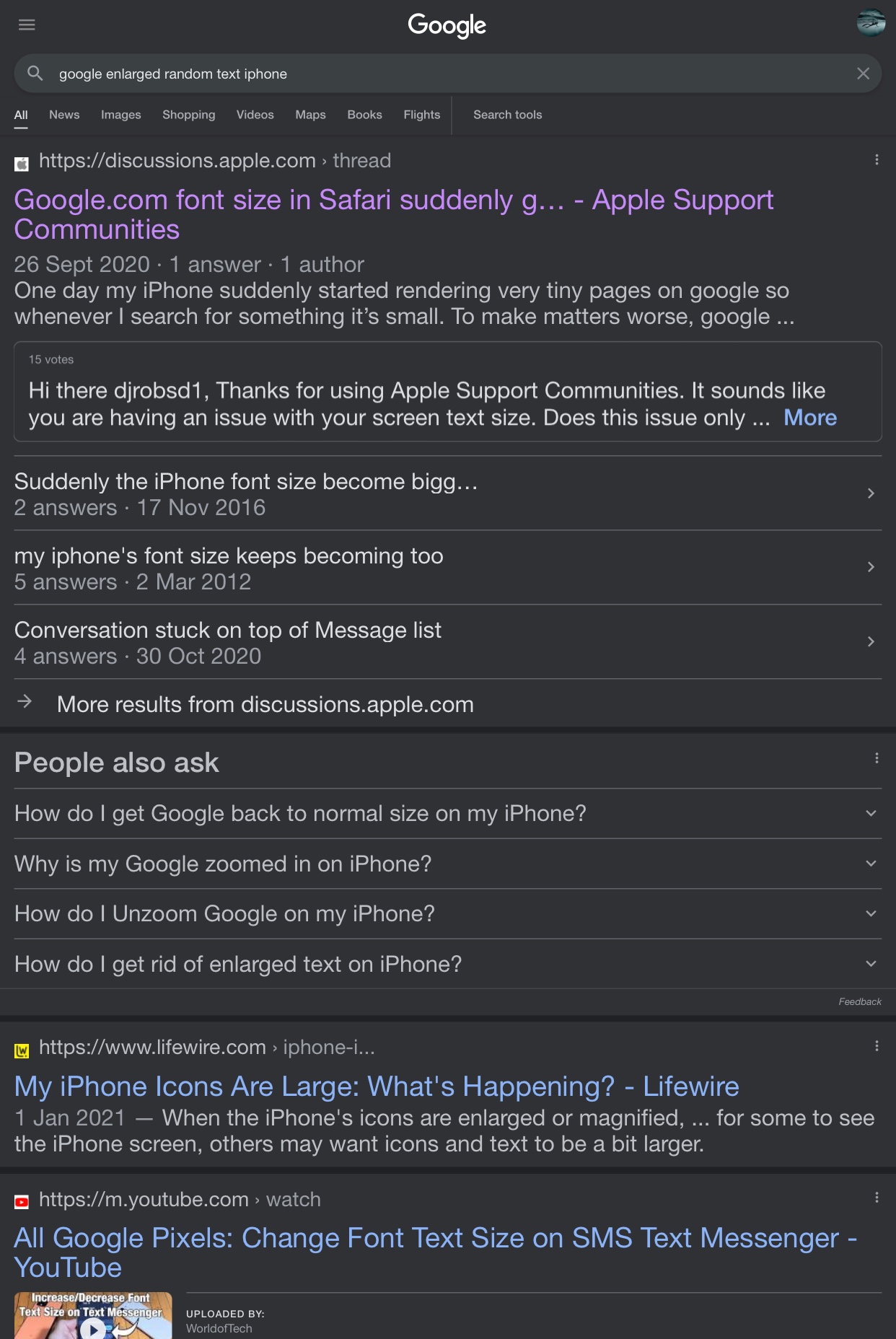Click the Feedback link
This screenshot has width=896, height=1339.
pyautogui.click(x=860, y=1001)
